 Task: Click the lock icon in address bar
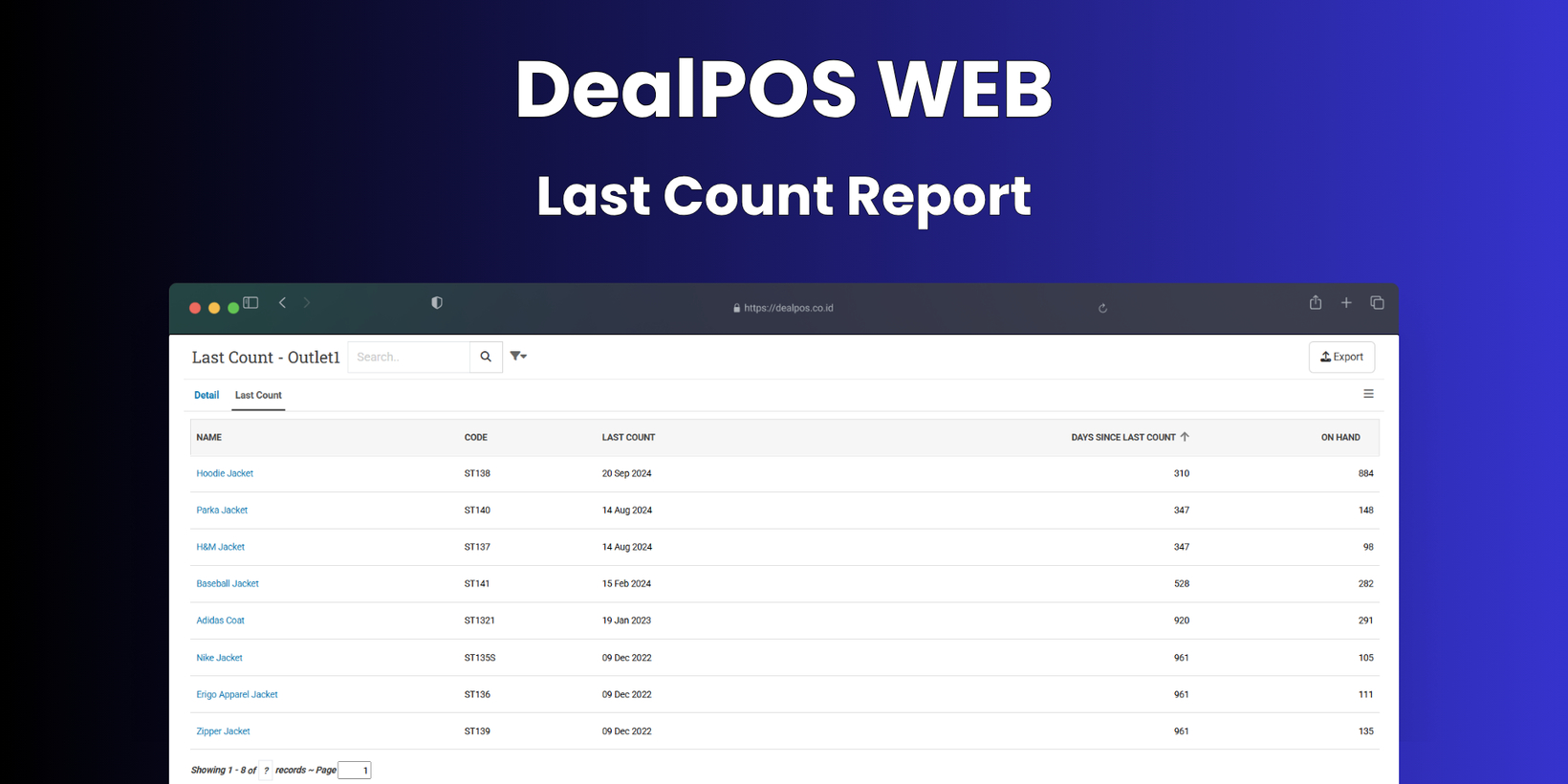coord(736,308)
